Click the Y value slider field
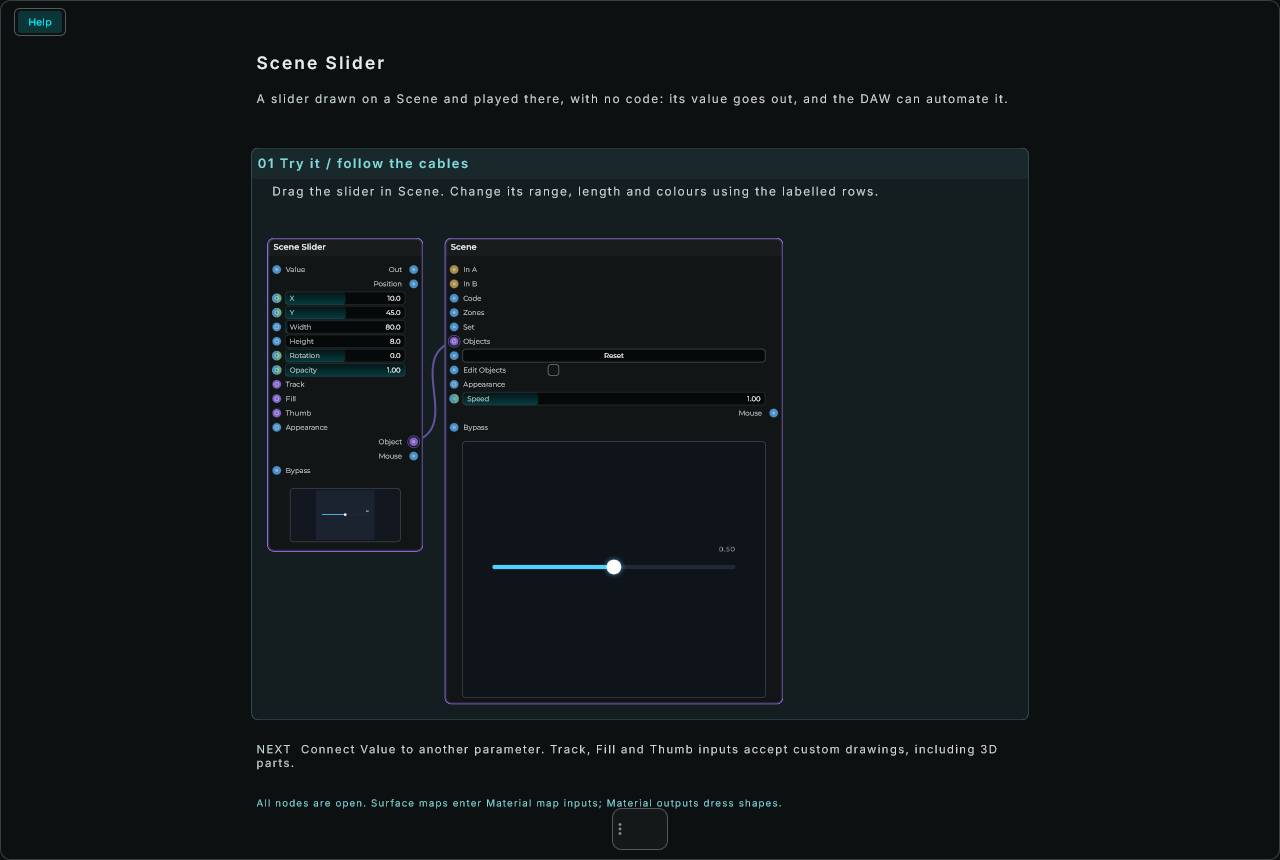The height and width of the screenshot is (860, 1280). [345, 313]
